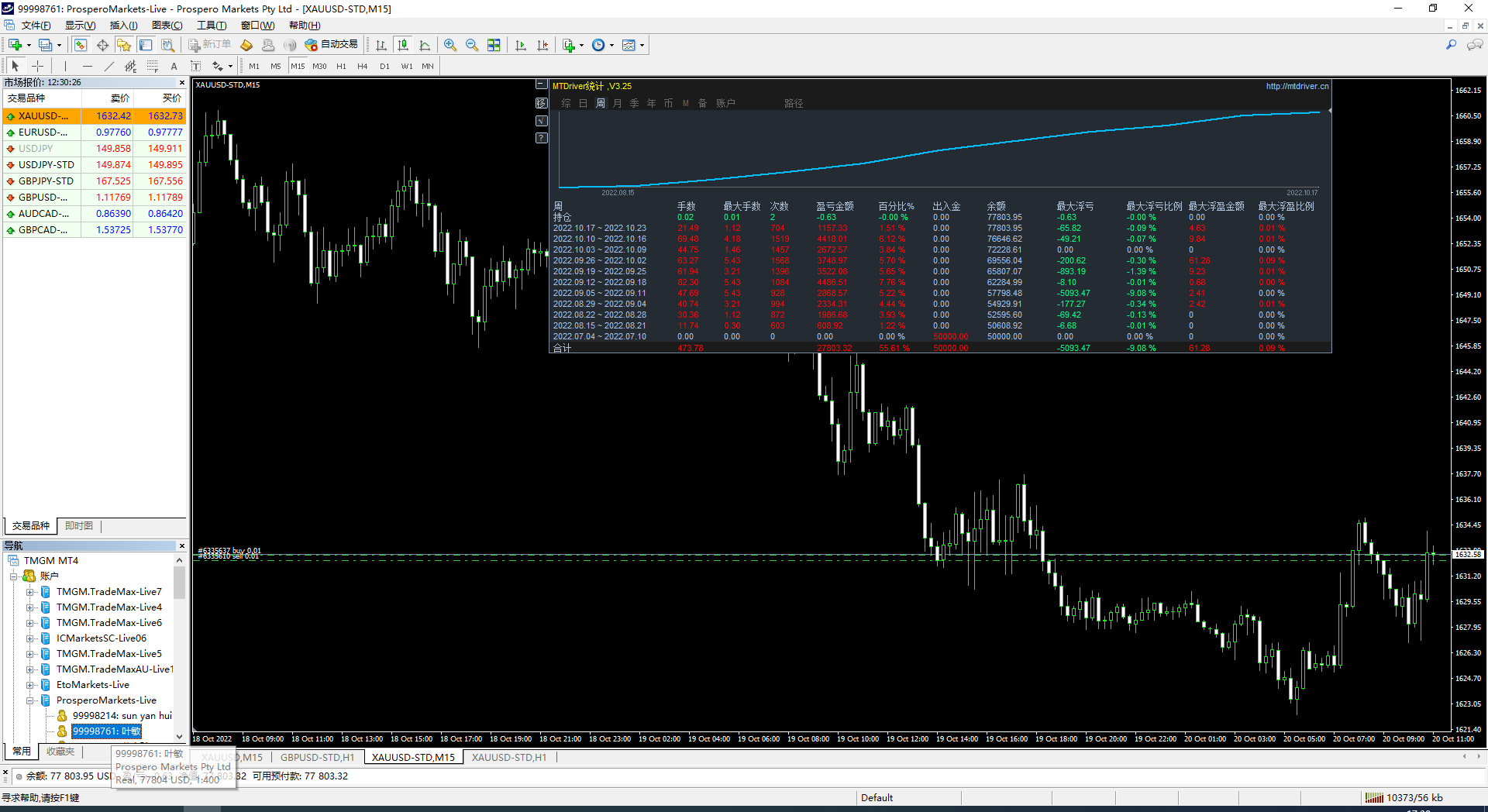Select the Text Label tool
This screenshot has width=1488, height=812.
195,66
